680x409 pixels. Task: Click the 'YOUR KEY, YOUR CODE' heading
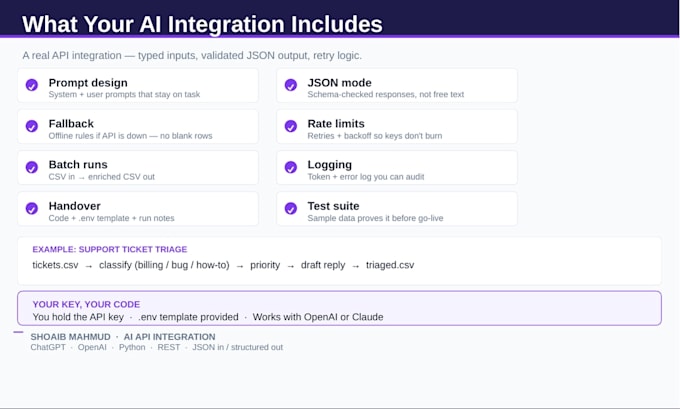pyautogui.click(x=86, y=304)
